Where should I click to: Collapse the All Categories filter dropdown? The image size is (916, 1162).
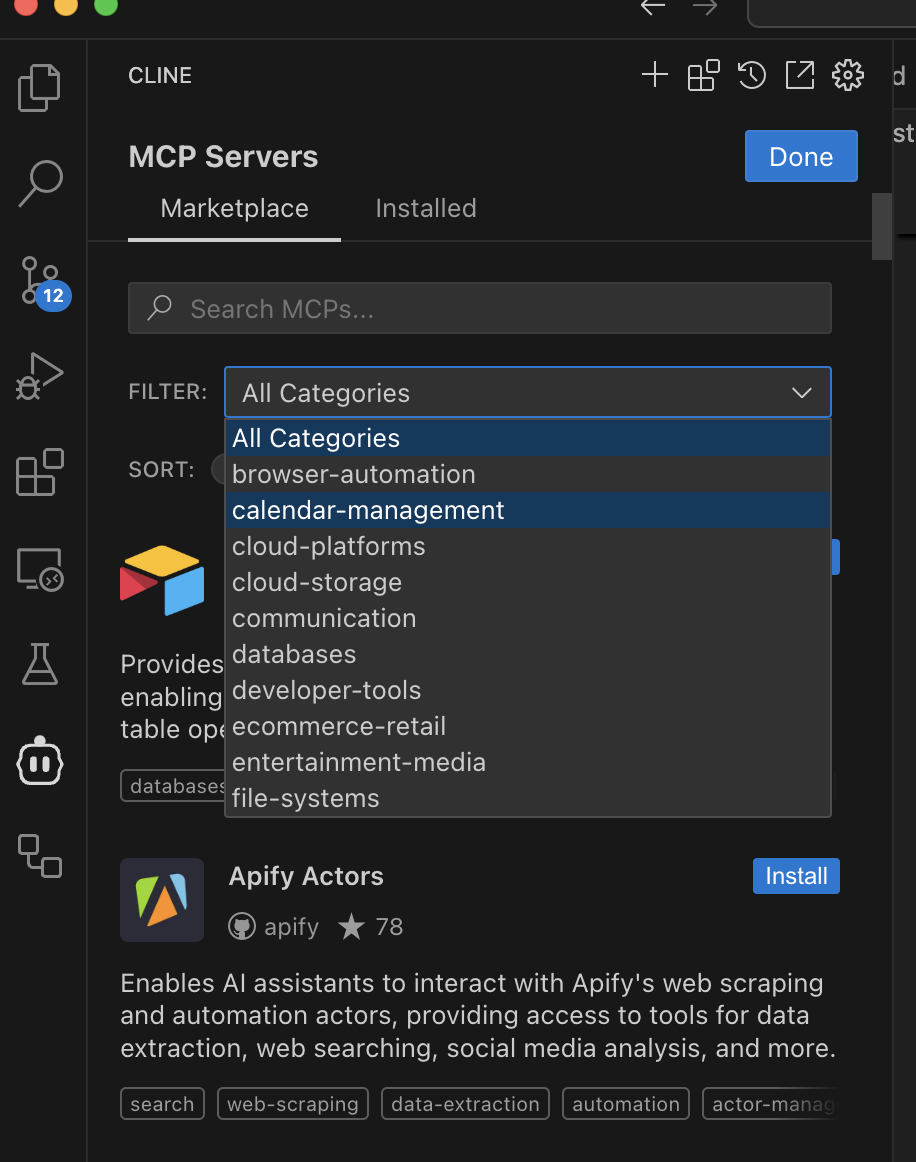click(527, 393)
